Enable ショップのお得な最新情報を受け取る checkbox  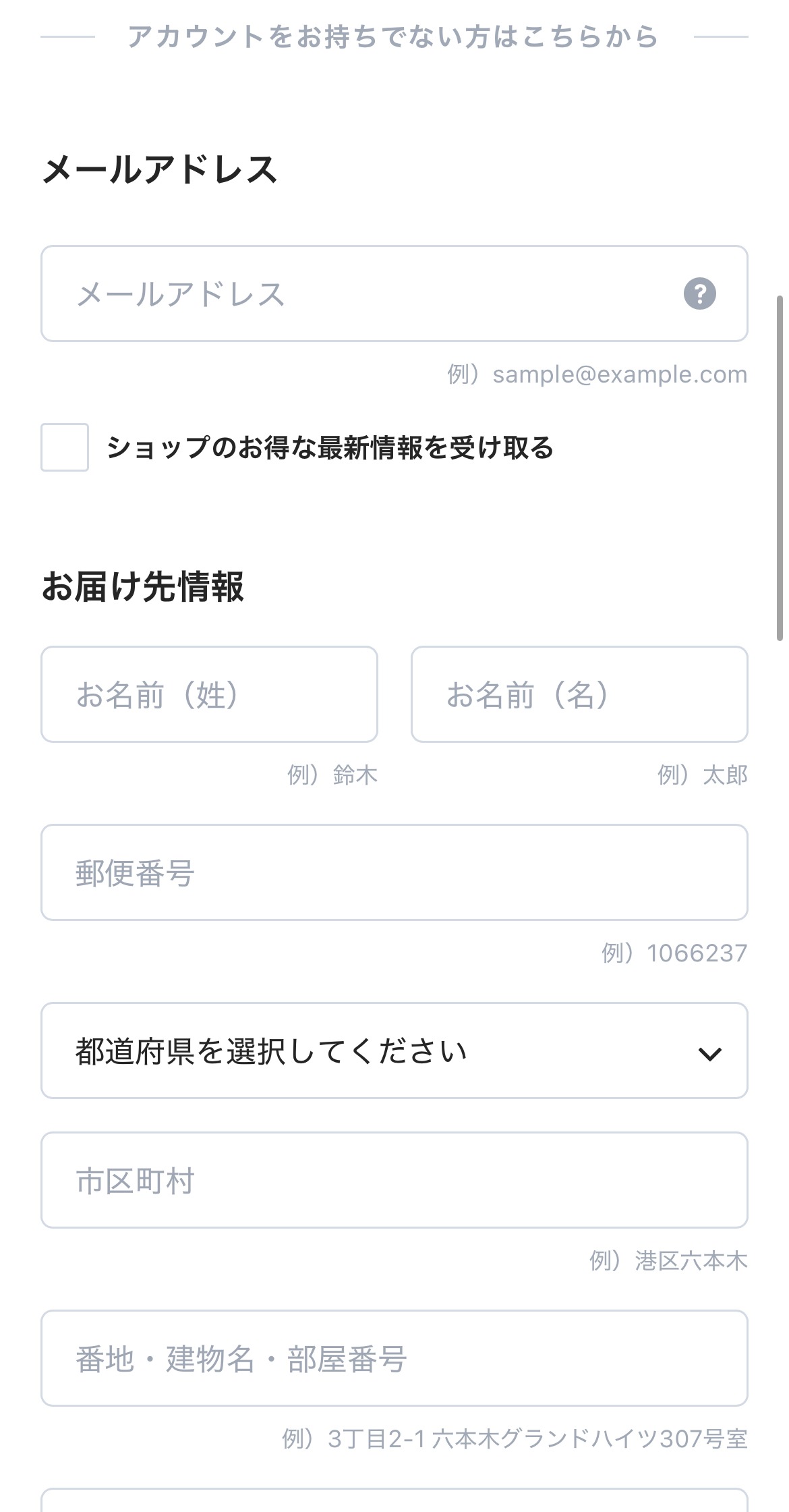coord(65,447)
